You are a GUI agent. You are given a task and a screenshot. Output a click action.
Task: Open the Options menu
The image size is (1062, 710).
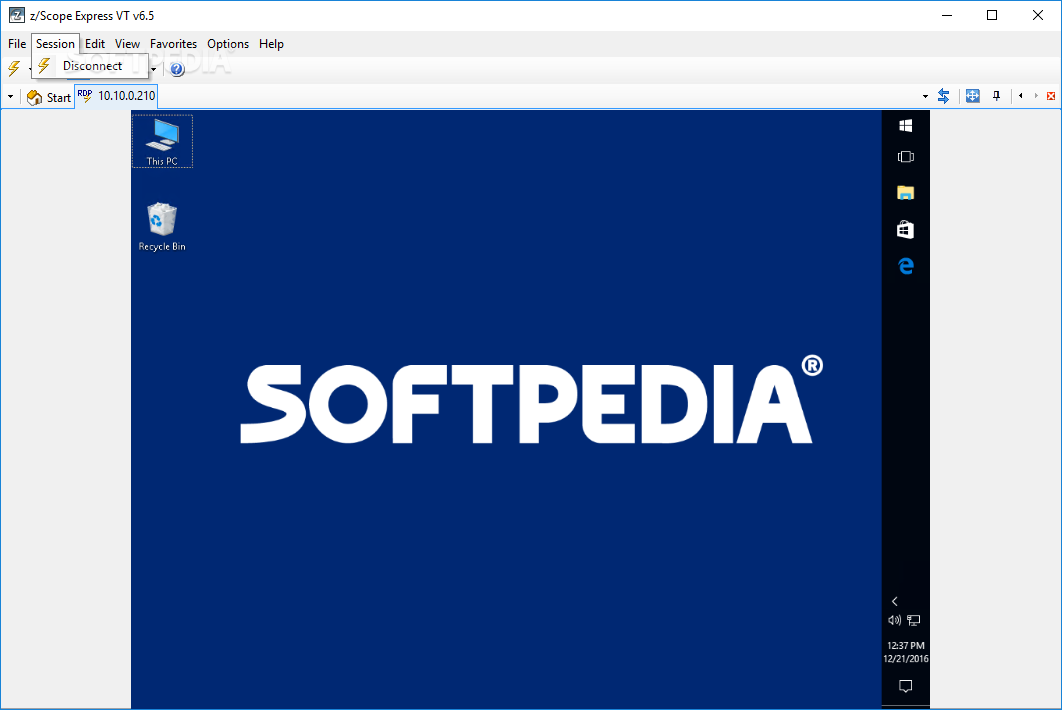(228, 43)
